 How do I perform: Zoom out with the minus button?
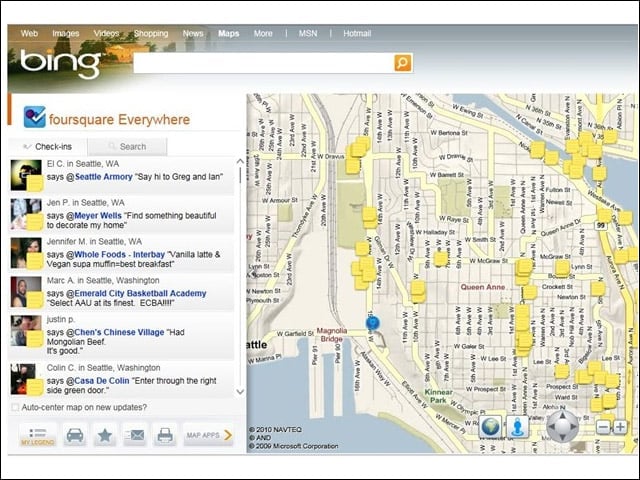(603, 427)
